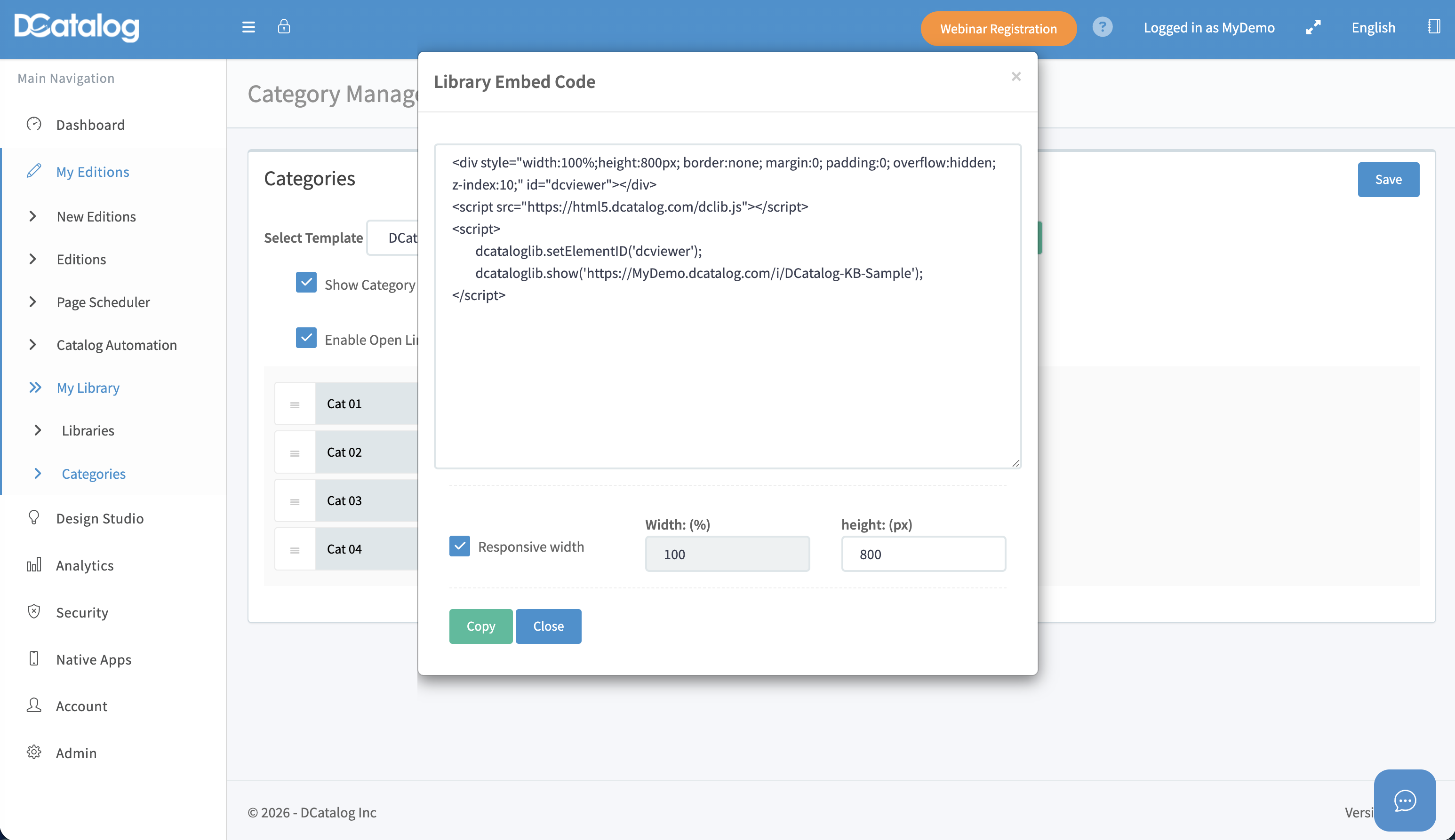Expand the New Editions menu
Screen dimensions: 1455x840
tap(96, 216)
